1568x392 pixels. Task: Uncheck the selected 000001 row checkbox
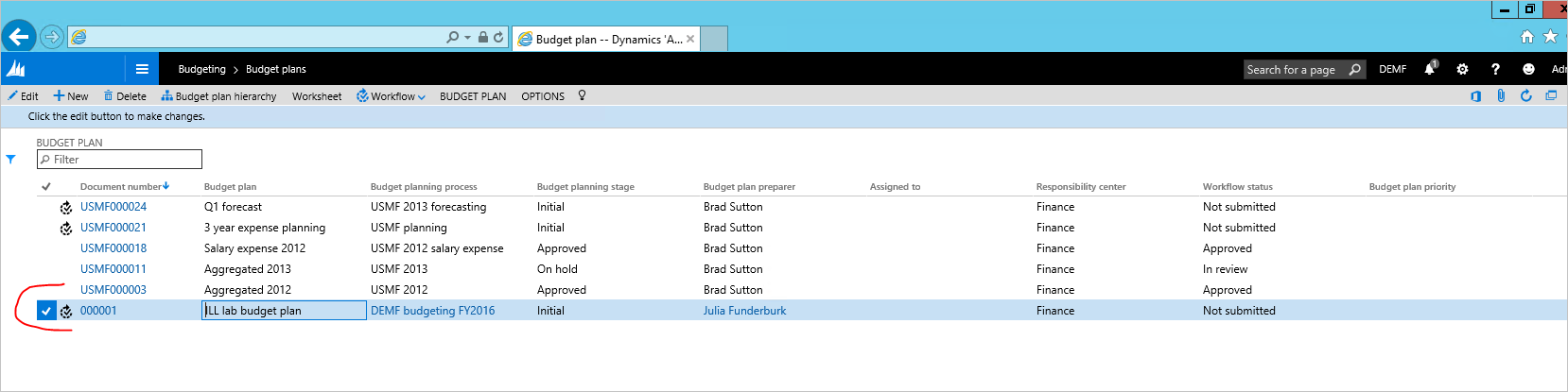pos(46,311)
